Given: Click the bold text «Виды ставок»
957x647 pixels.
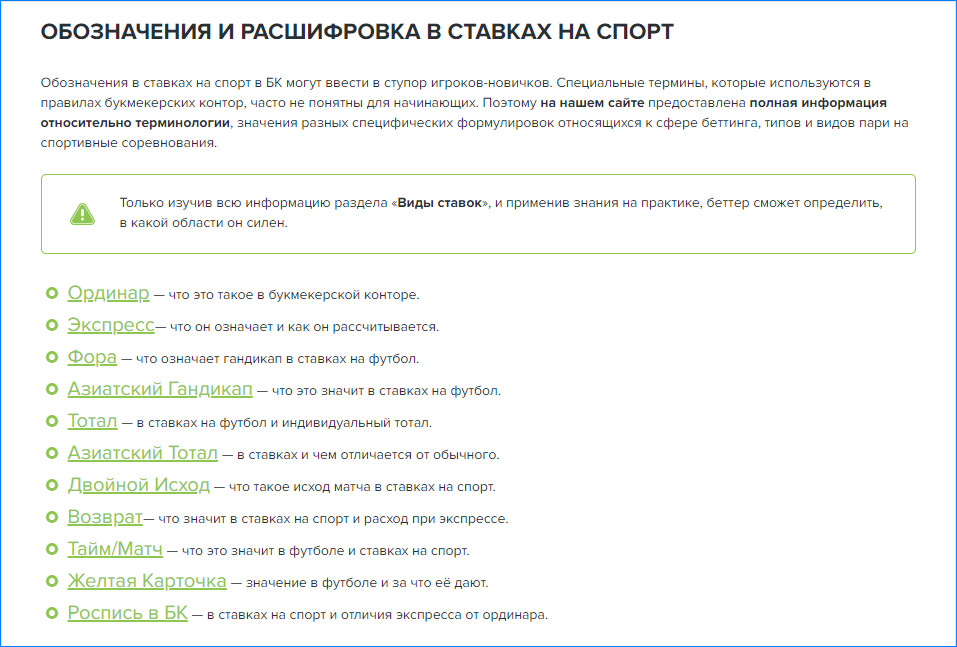Looking at the screenshot, I should (439, 203).
